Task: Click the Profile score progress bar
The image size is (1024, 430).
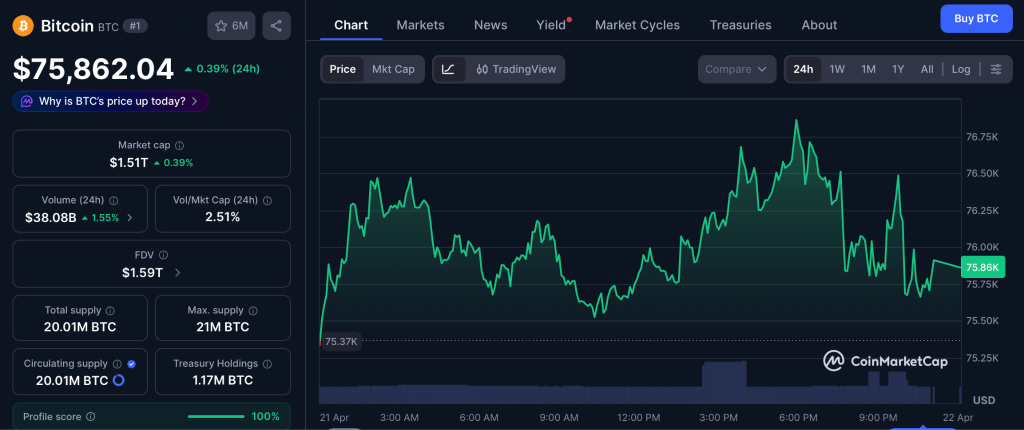Action: pyautogui.click(x=215, y=416)
